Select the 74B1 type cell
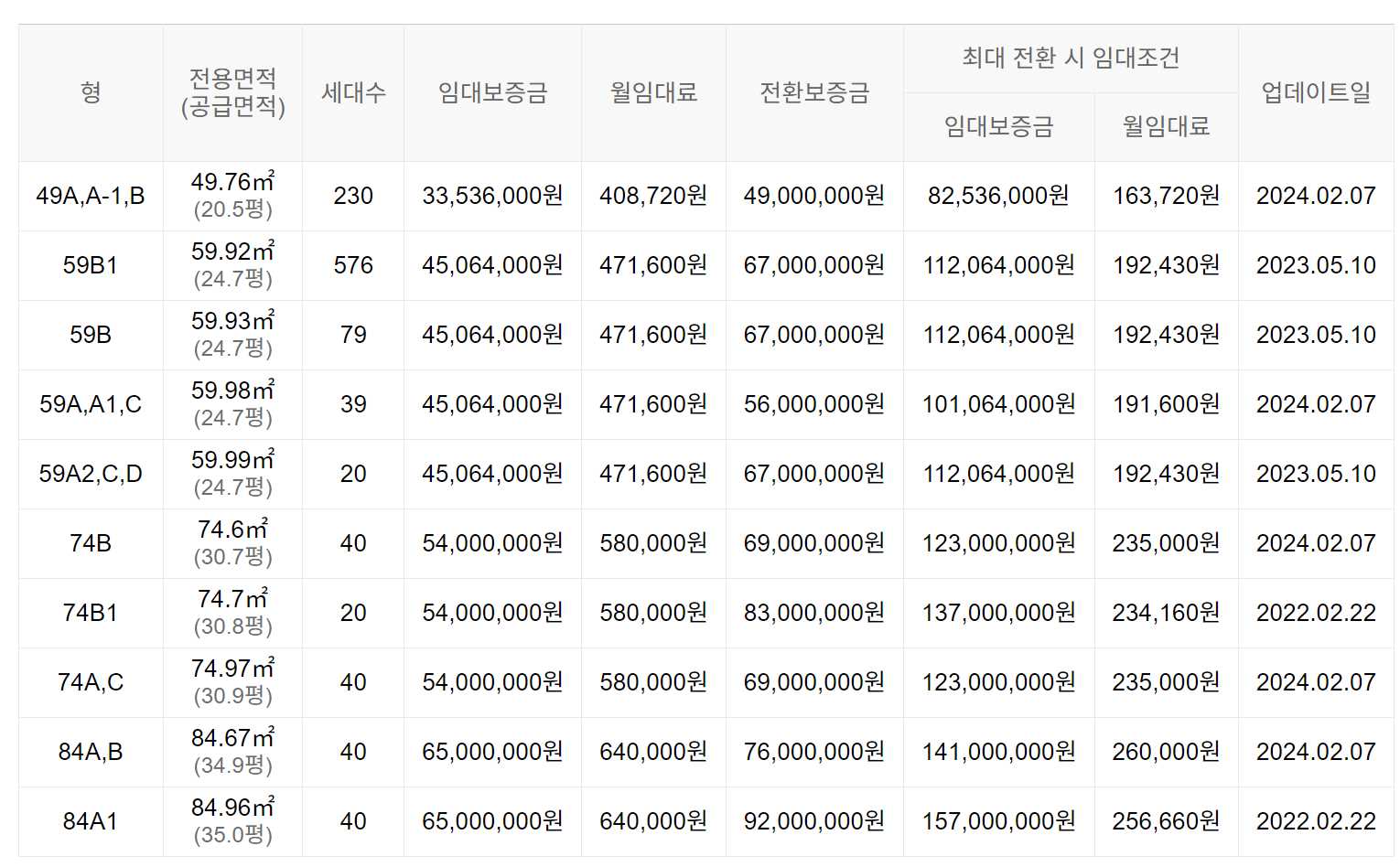1400x867 pixels. (x=91, y=613)
